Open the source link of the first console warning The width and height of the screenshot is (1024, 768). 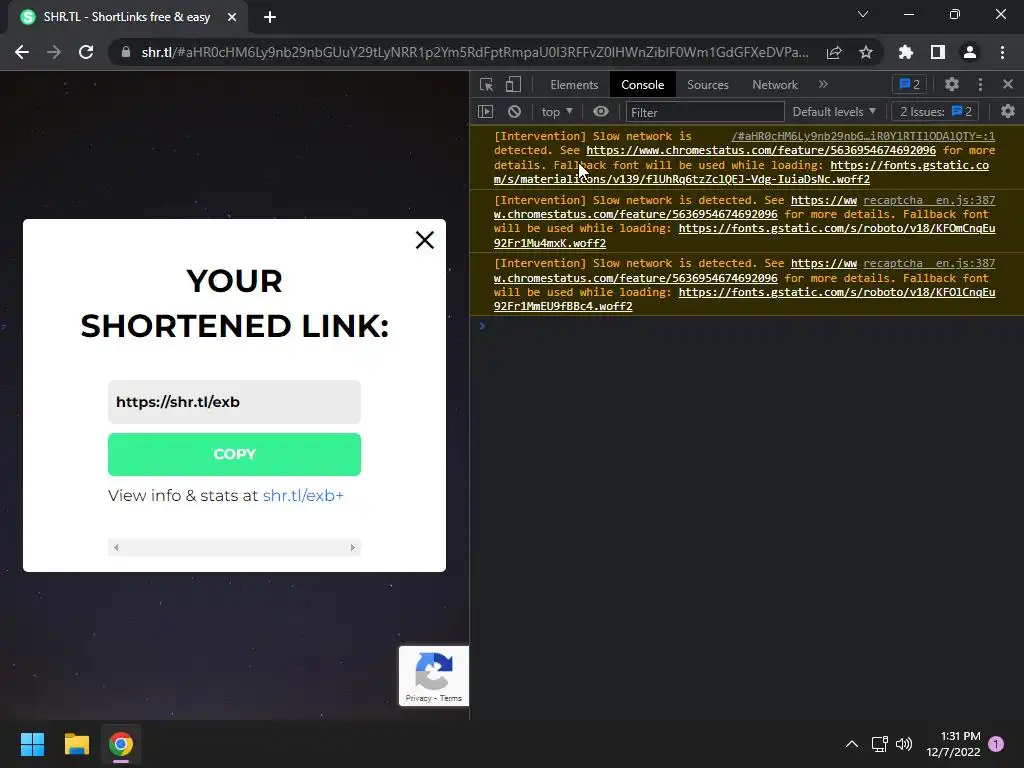pyautogui.click(x=863, y=136)
